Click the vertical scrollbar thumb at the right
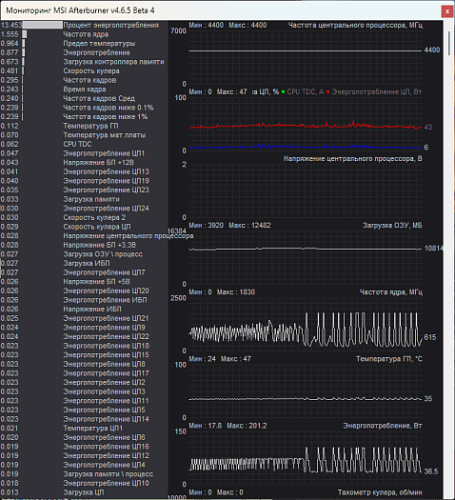The image size is (455, 500). point(449,43)
